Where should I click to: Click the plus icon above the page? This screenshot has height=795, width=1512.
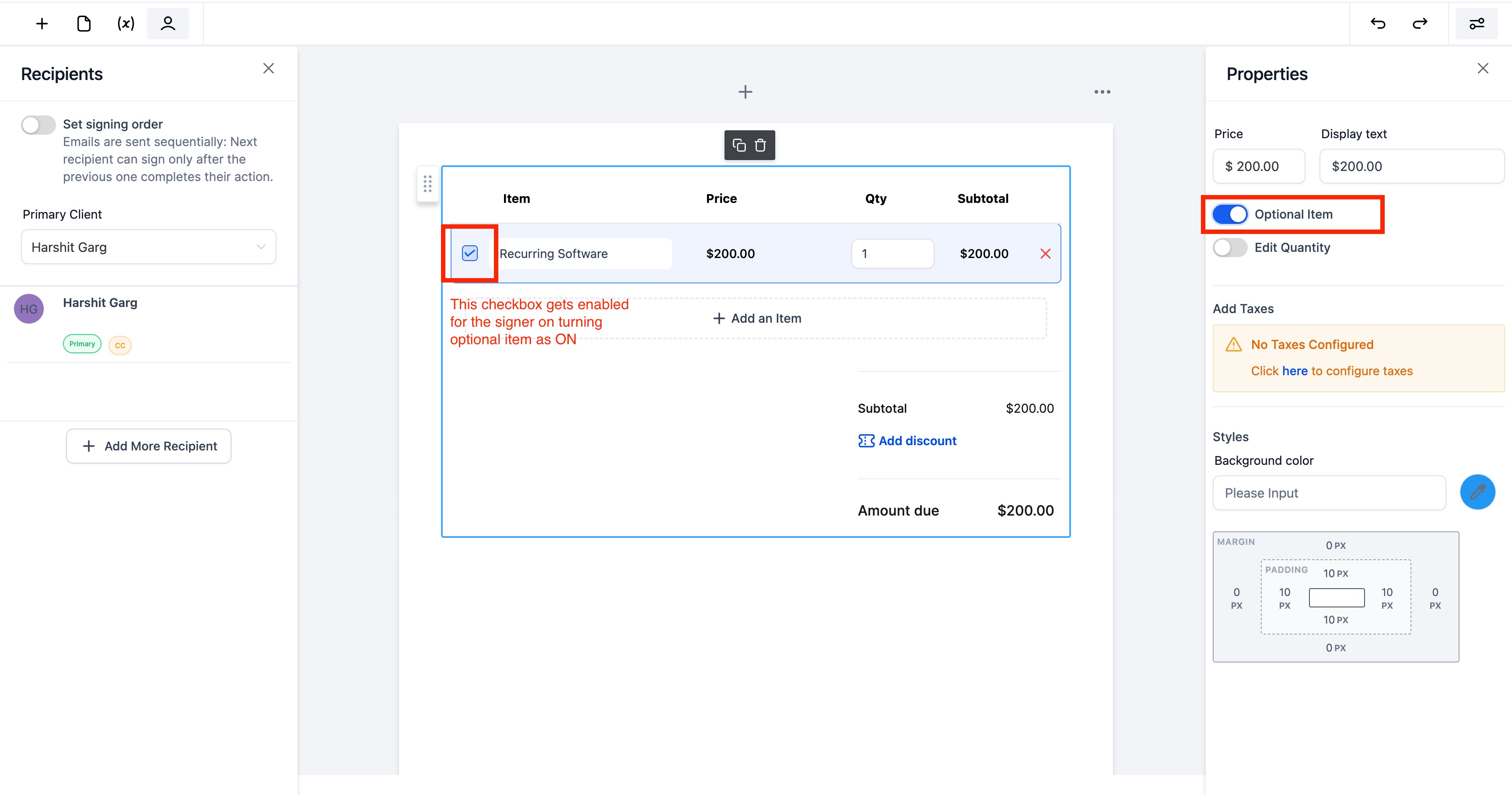[x=745, y=91]
